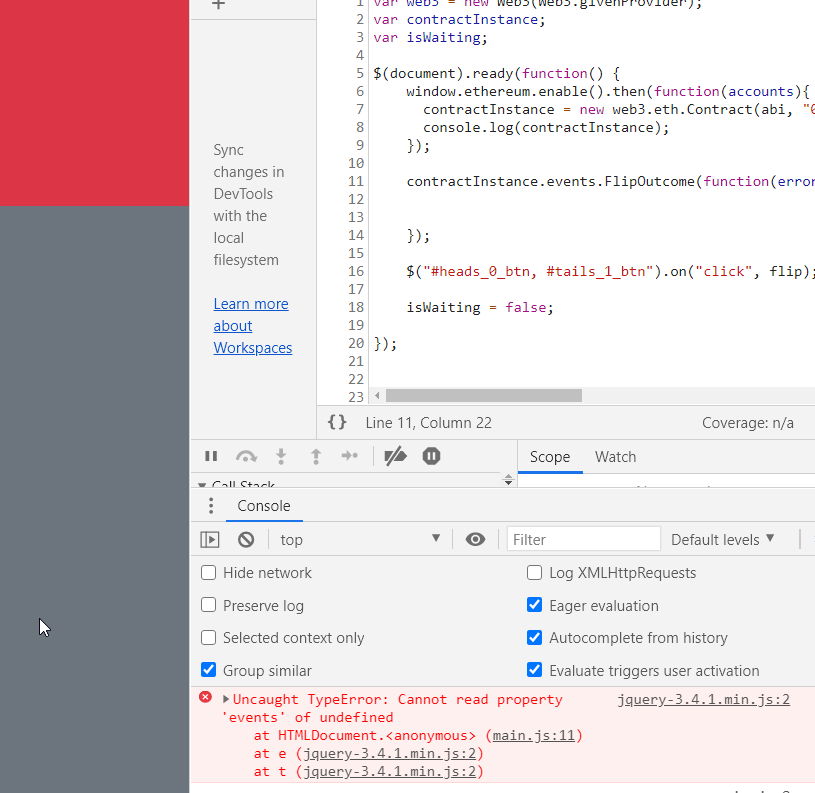Click the step over next function call icon
This screenshot has height=793, width=815.
[246, 456]
